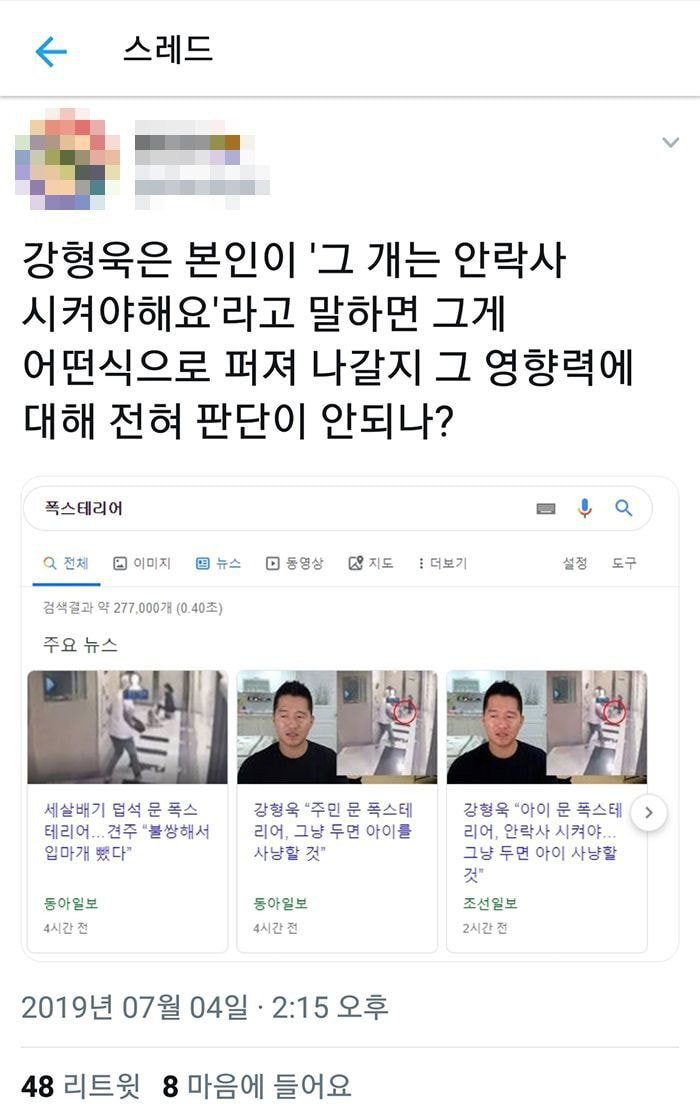Advance the news carousel with the right arrow
The image size is (700, 1104).
pyautogui.click(x=649, y=813)
